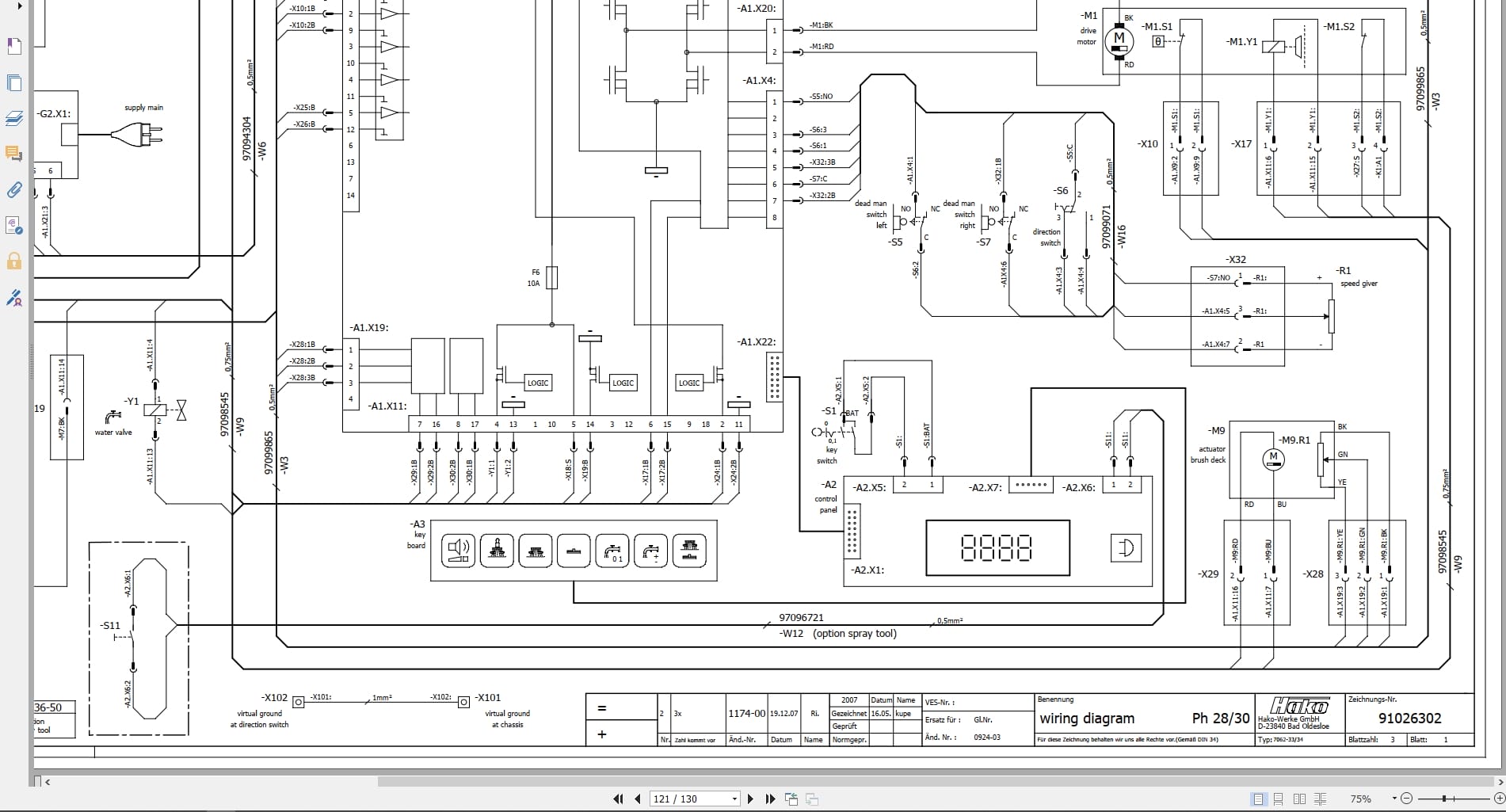
Task: Enable two-page side-by-side view
Action: 1300,800
